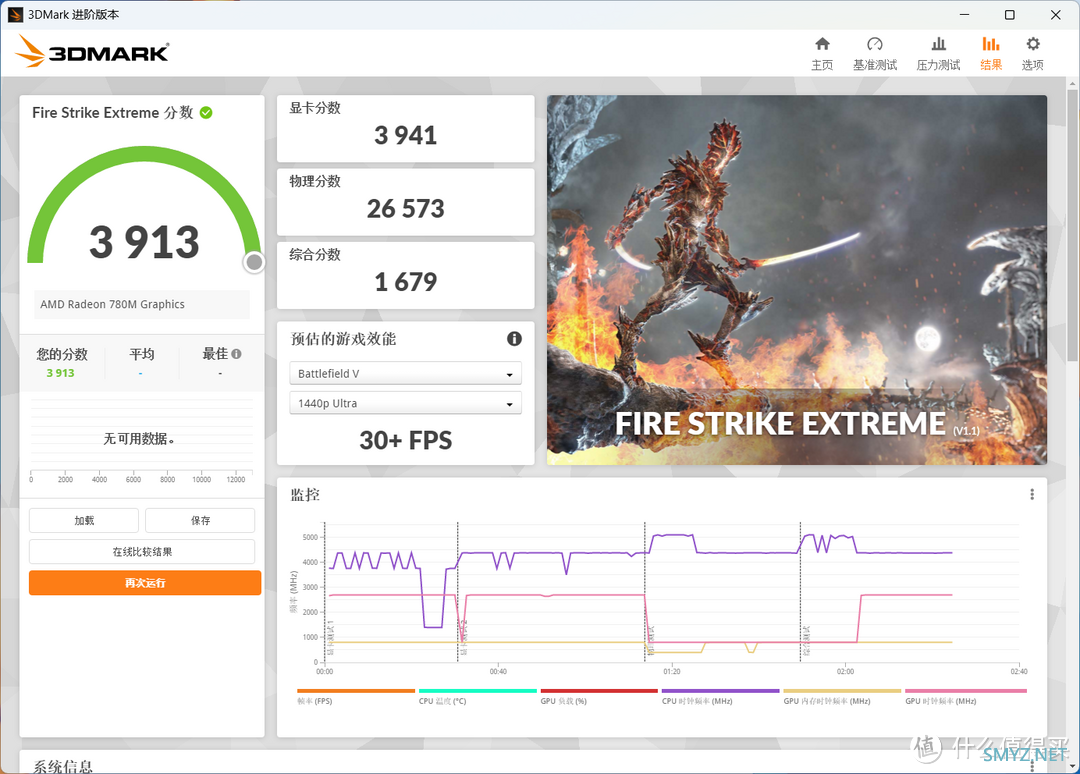Open the Benchmarks (基准测试) tab

pyautogui.click(x=875, y=54)
